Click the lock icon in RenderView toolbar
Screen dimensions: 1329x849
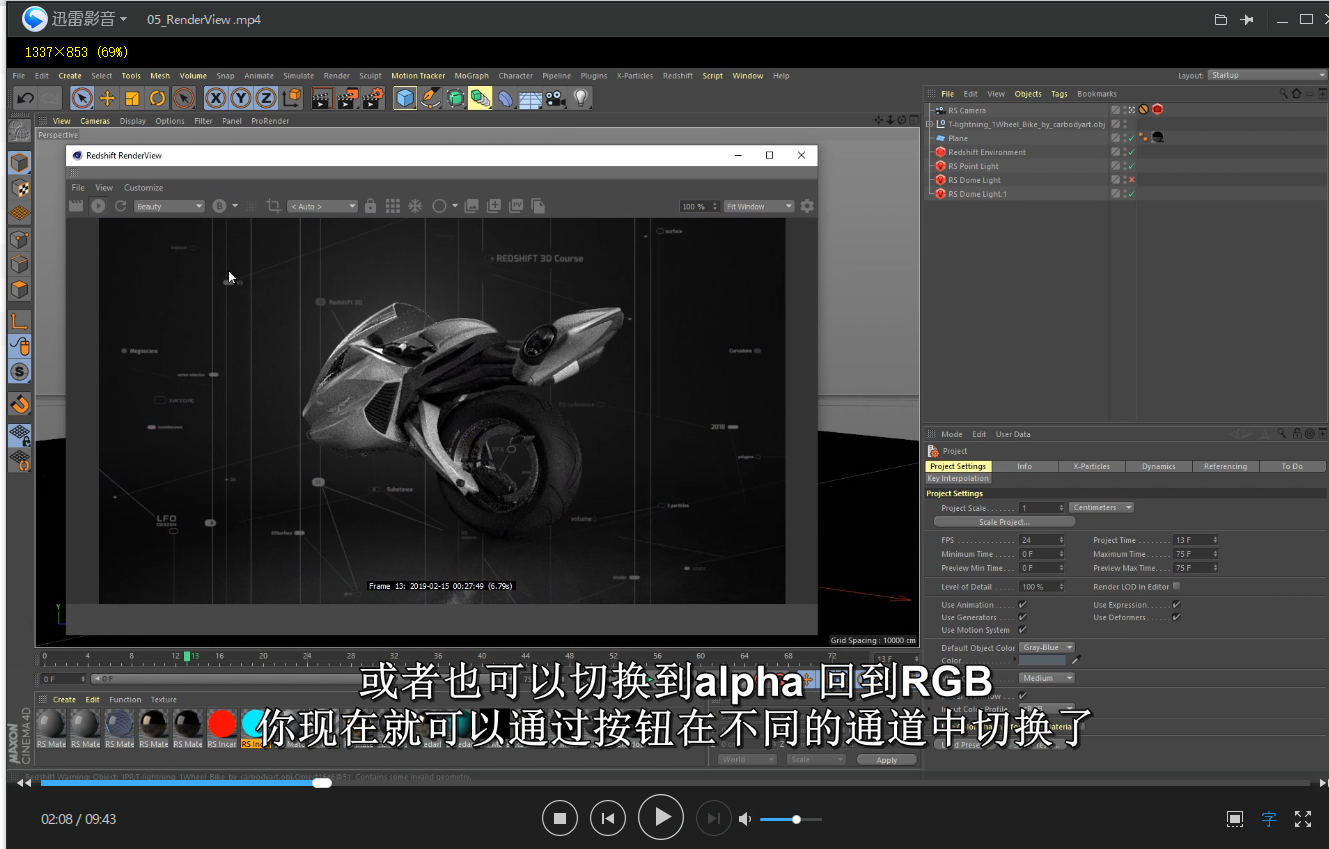(370, 206)
